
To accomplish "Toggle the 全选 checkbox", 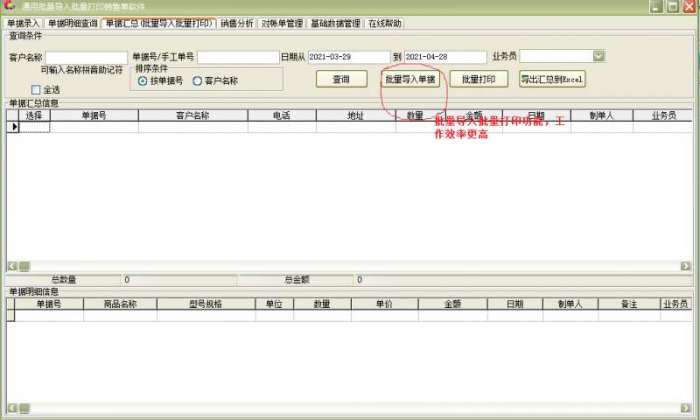I will [36, 90].
